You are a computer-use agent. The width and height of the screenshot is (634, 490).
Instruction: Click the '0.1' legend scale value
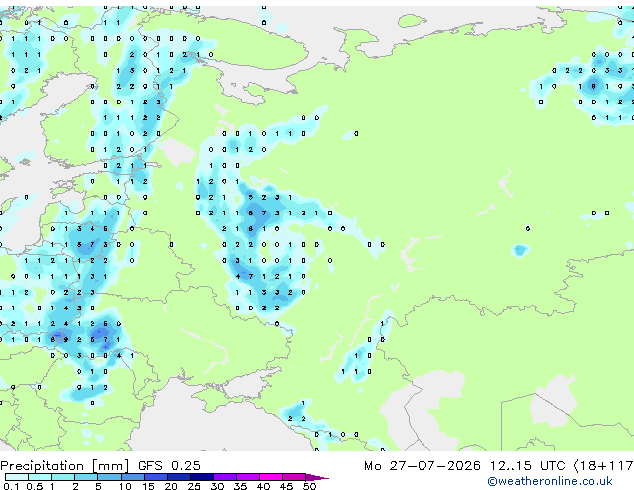(11, 486)
